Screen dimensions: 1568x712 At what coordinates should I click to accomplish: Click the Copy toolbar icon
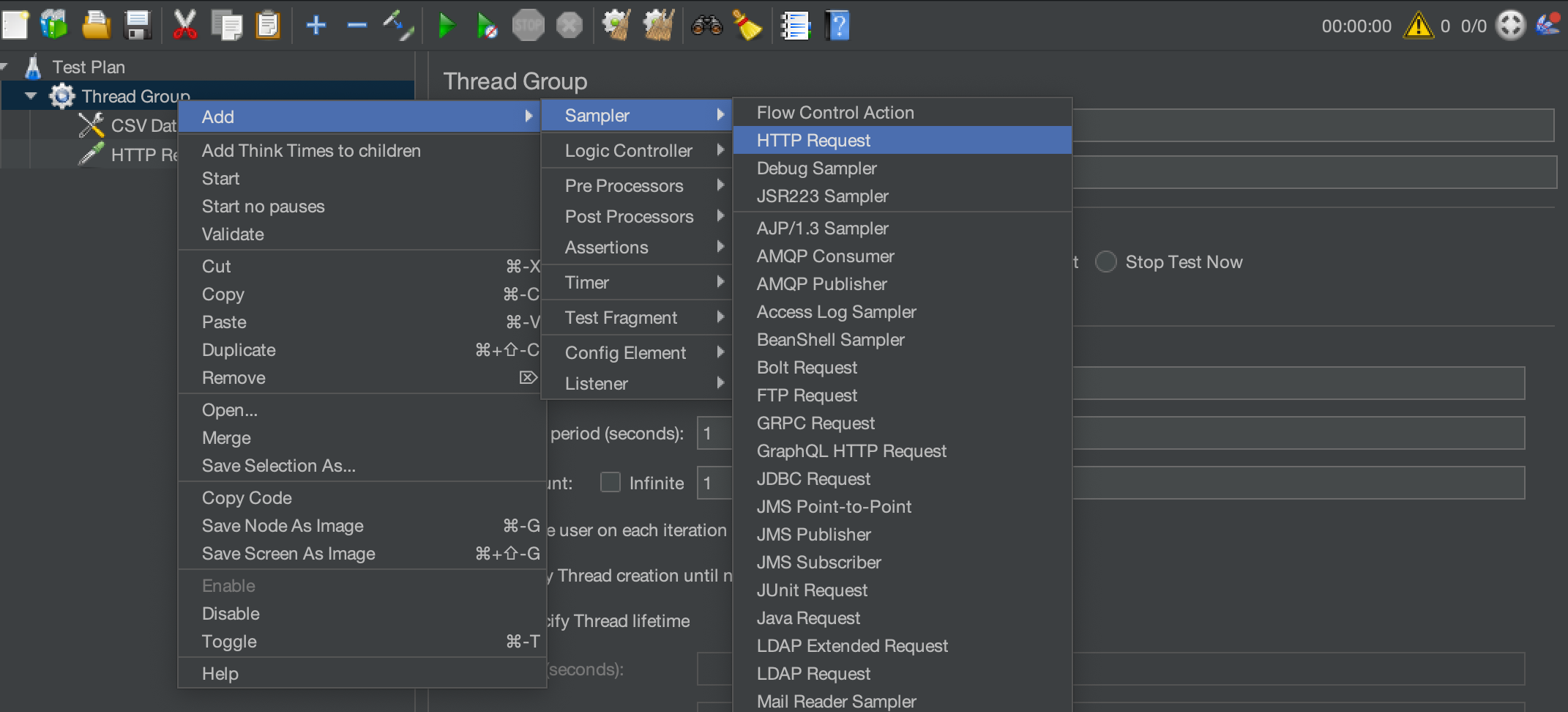pyautogui.click(x=227, y=26)
